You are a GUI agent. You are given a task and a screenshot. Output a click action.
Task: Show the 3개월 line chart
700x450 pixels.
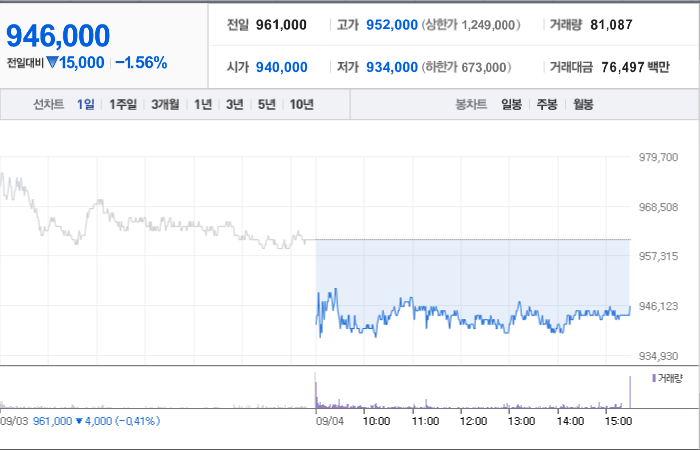pos(165,104)
